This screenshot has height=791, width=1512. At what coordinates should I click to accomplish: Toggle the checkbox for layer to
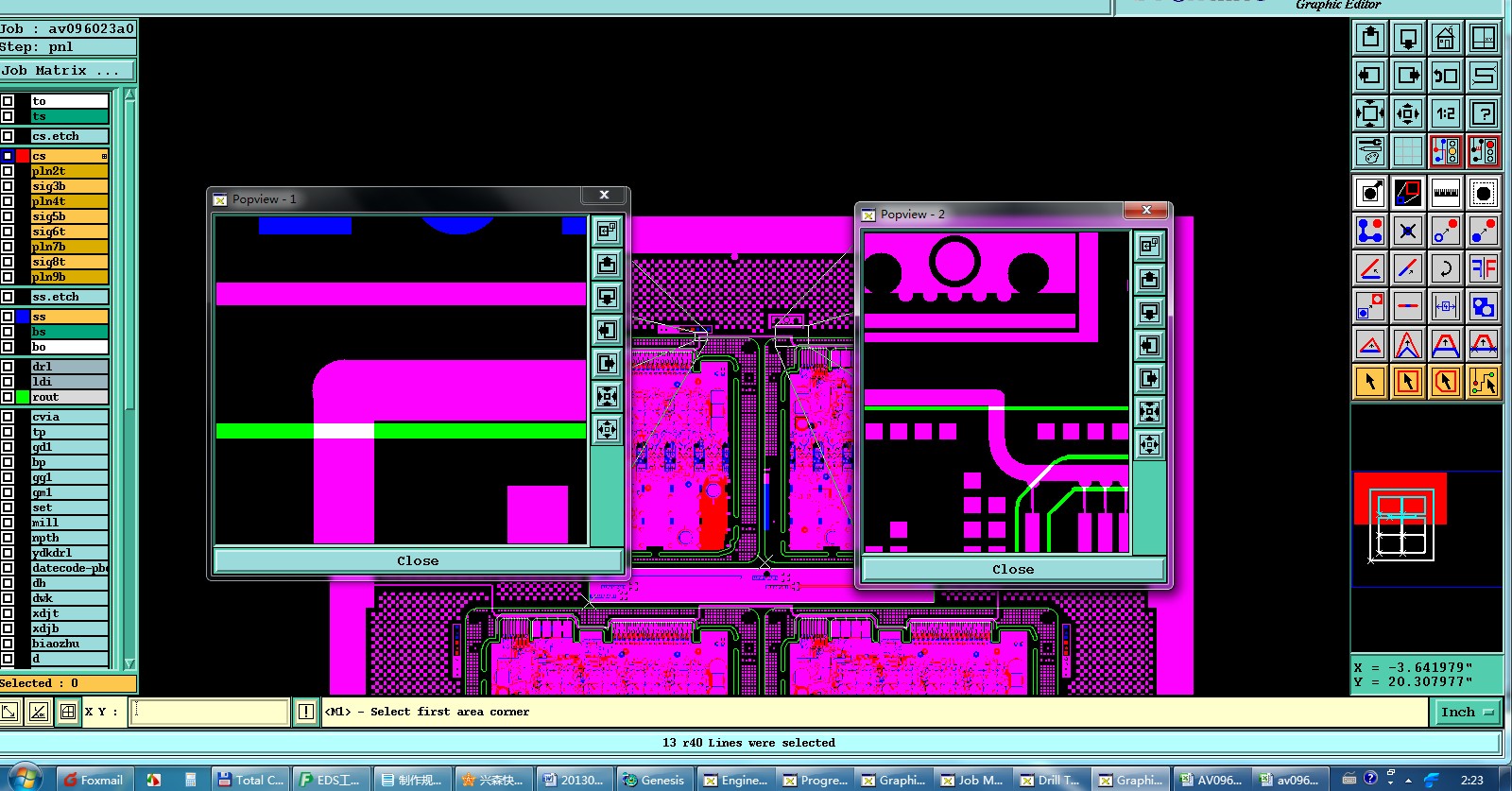coord(8,101)
